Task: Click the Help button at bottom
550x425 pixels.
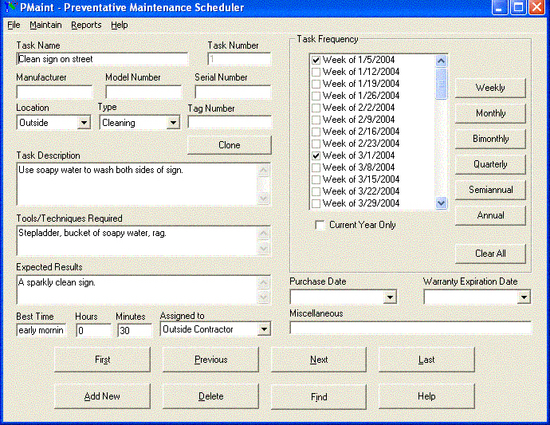Action: tap(427, 396)
